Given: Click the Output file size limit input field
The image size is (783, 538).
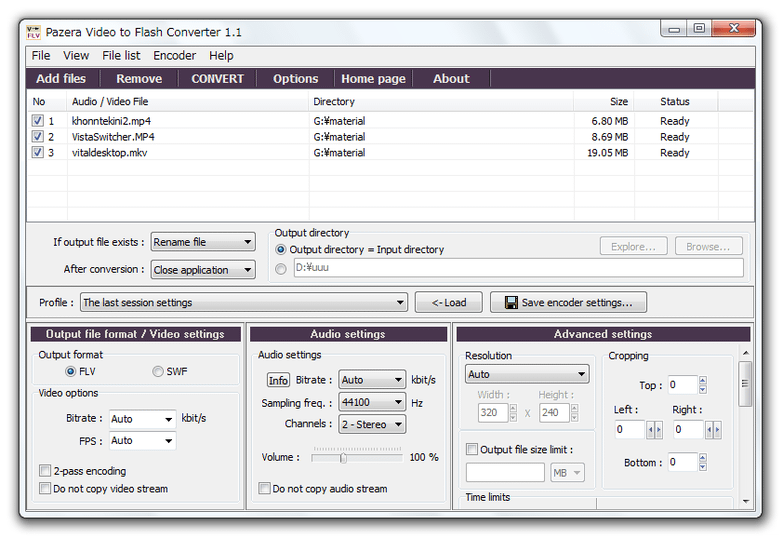Looking at the screenshot, I should [x=505, y=473].
